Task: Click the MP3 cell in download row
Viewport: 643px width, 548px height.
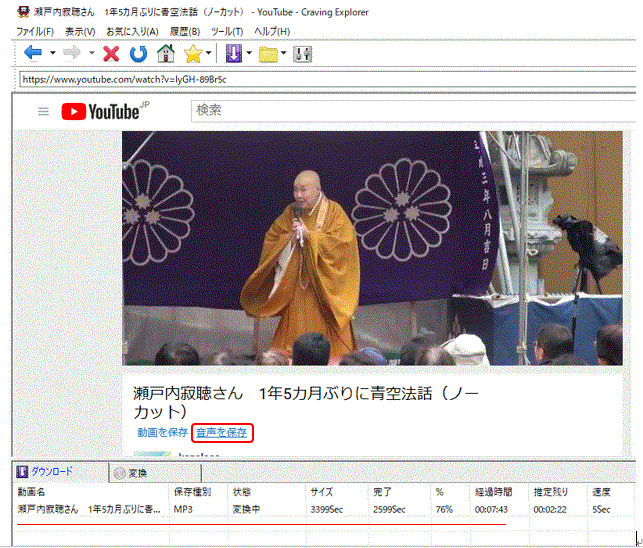Action: [183, 509]
